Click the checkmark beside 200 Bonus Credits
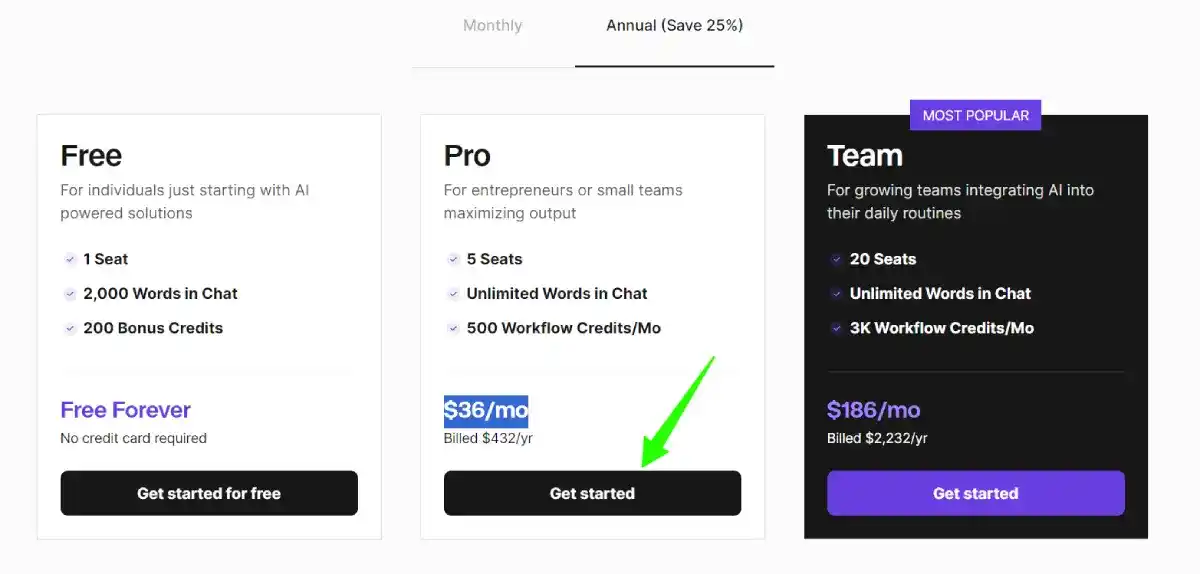Image resolution: width=1200 pixels, height=574 pixels. 70,328
